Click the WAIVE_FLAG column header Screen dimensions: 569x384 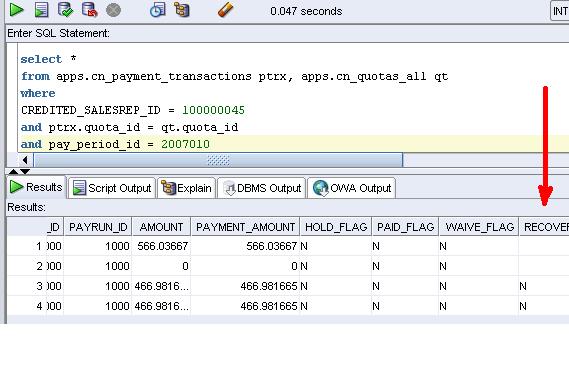(x=479, y=227)
